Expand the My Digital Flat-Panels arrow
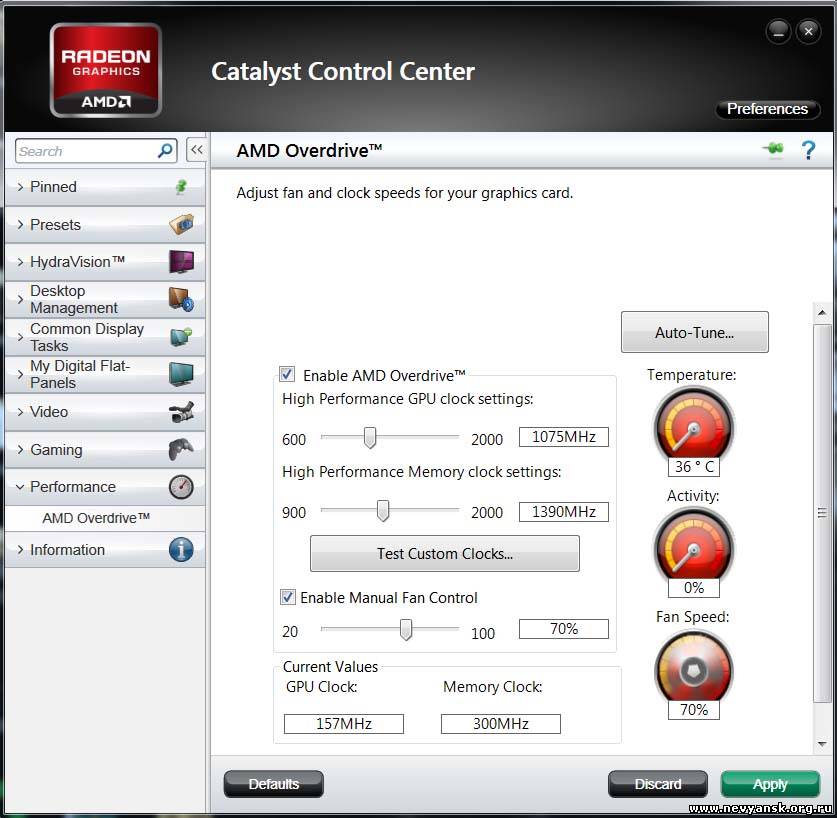Viewport: 837px width, 818px height. point(20,374)
